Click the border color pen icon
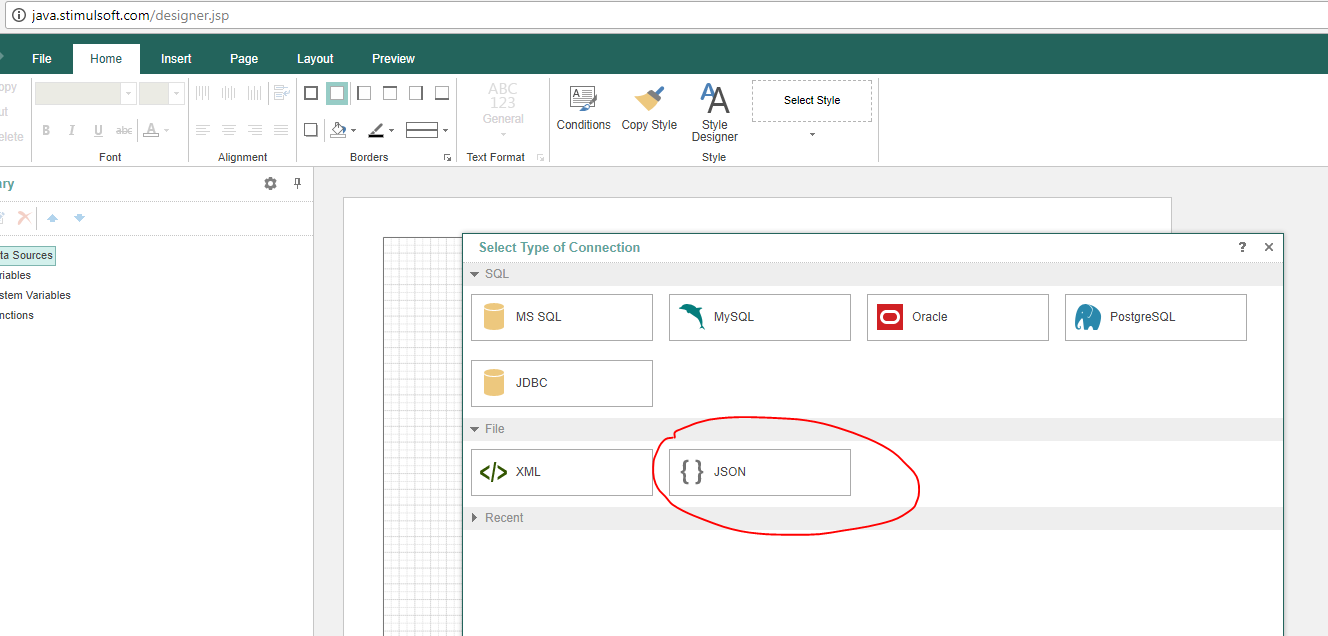The image size is (1328, 636). pos(376,130)
